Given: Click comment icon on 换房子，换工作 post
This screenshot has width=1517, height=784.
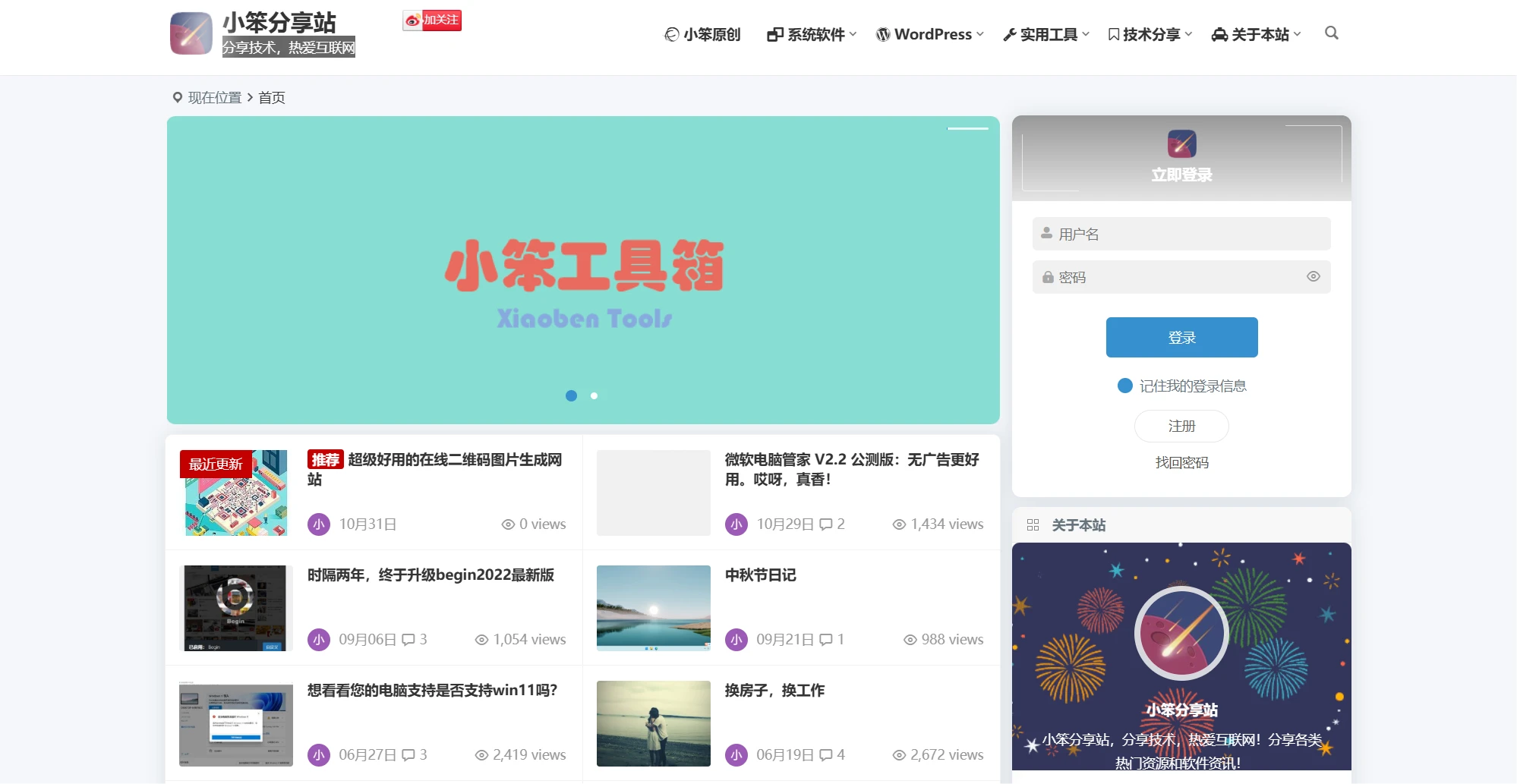Looking at the screenshot, I should [826, 755].
